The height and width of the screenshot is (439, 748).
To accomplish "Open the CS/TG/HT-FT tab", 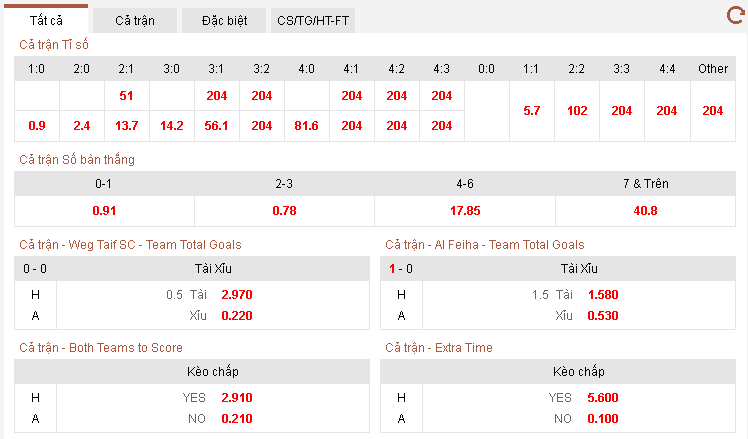I will coord(314,20).
